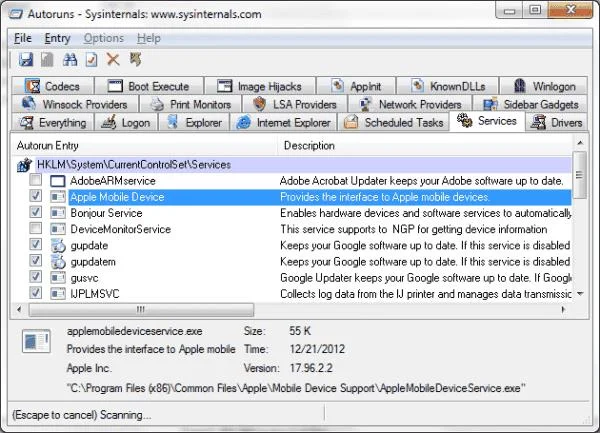Click the version value 17.96.2.2
The image size is (600, 433).
point(311,368)
